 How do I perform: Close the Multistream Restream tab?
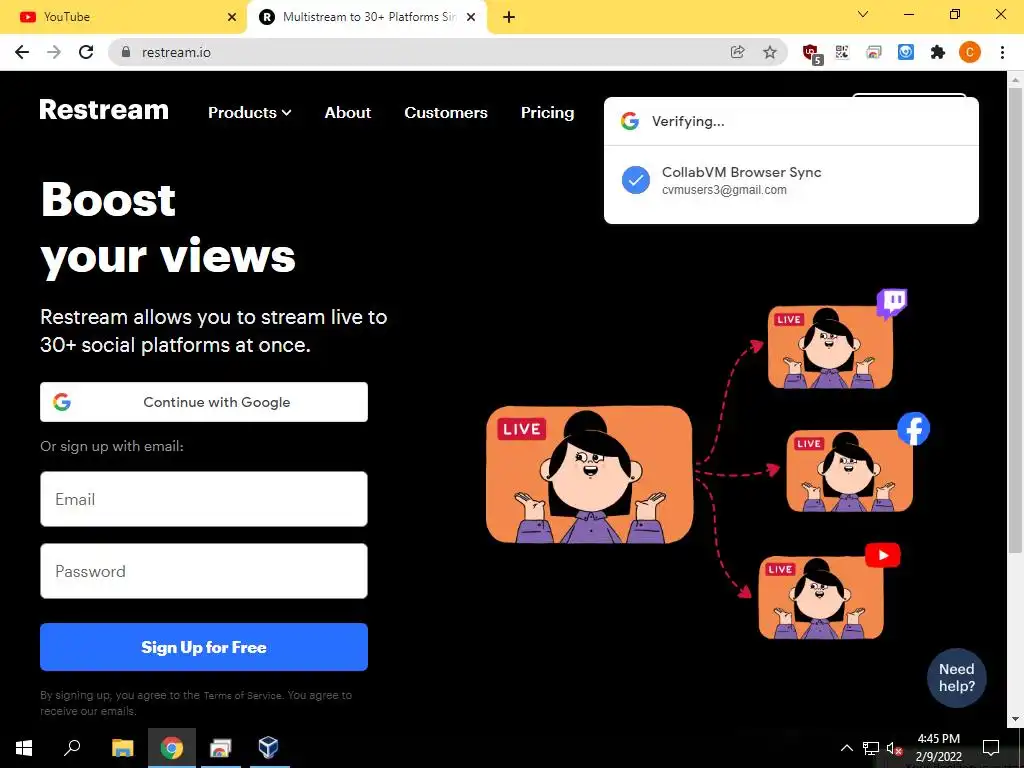(x=471, y=17)
